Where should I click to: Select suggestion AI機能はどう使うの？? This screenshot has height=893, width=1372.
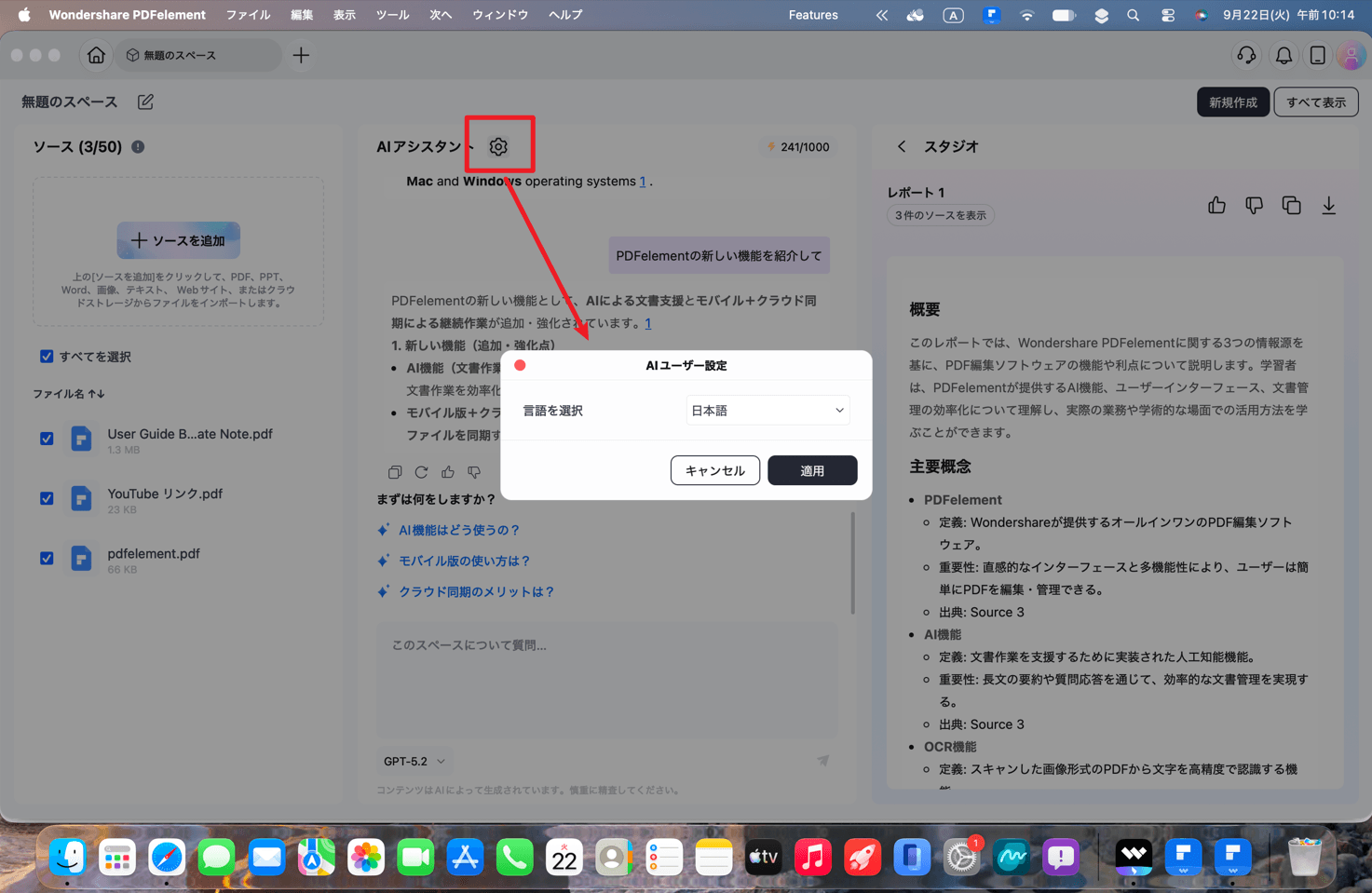coord(459,530)
